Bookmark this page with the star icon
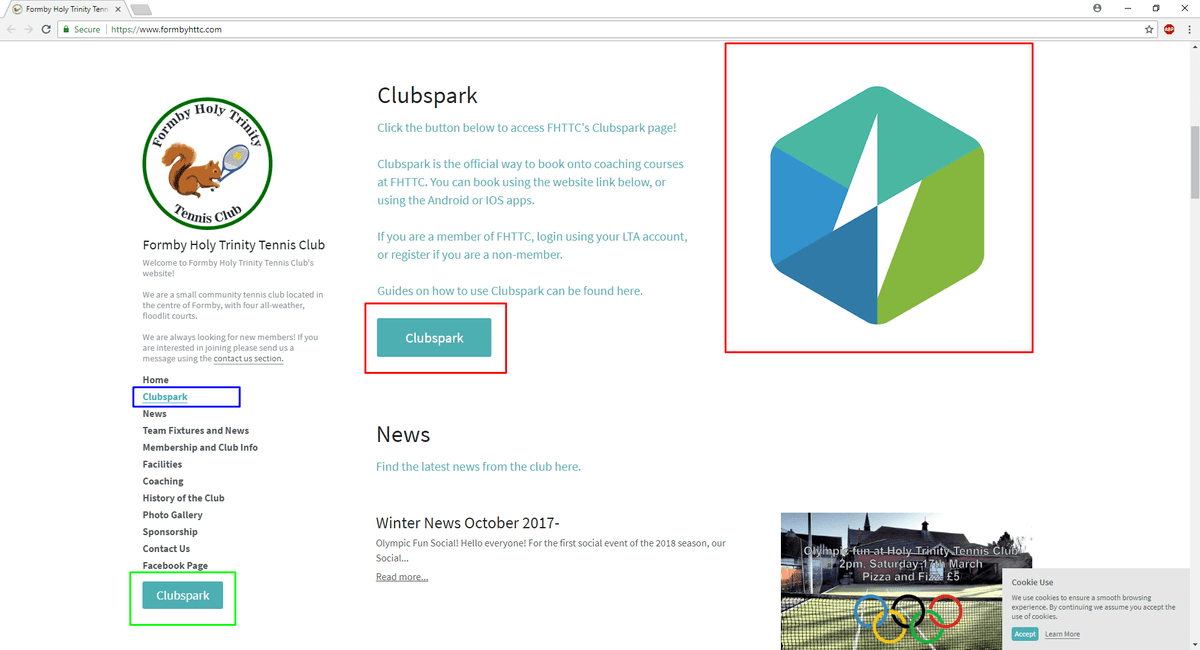Screen dimensions: 1200x650 point(1150,30)
